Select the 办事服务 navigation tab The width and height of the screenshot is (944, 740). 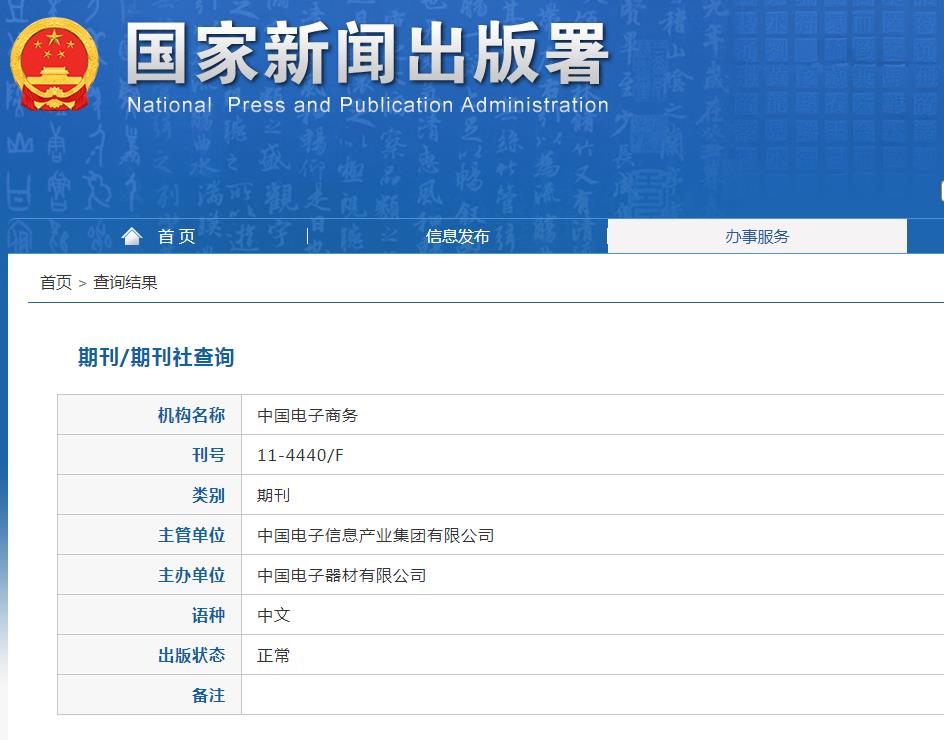click(x=757, y=236)
